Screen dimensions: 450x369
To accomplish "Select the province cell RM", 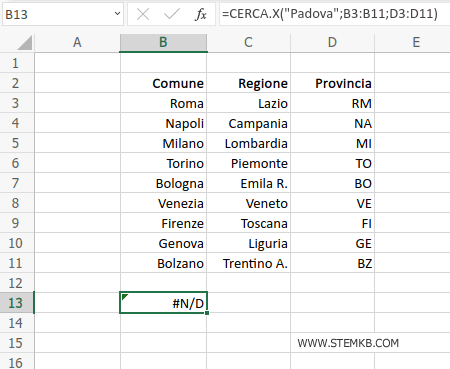I will [x=333, y=103].
